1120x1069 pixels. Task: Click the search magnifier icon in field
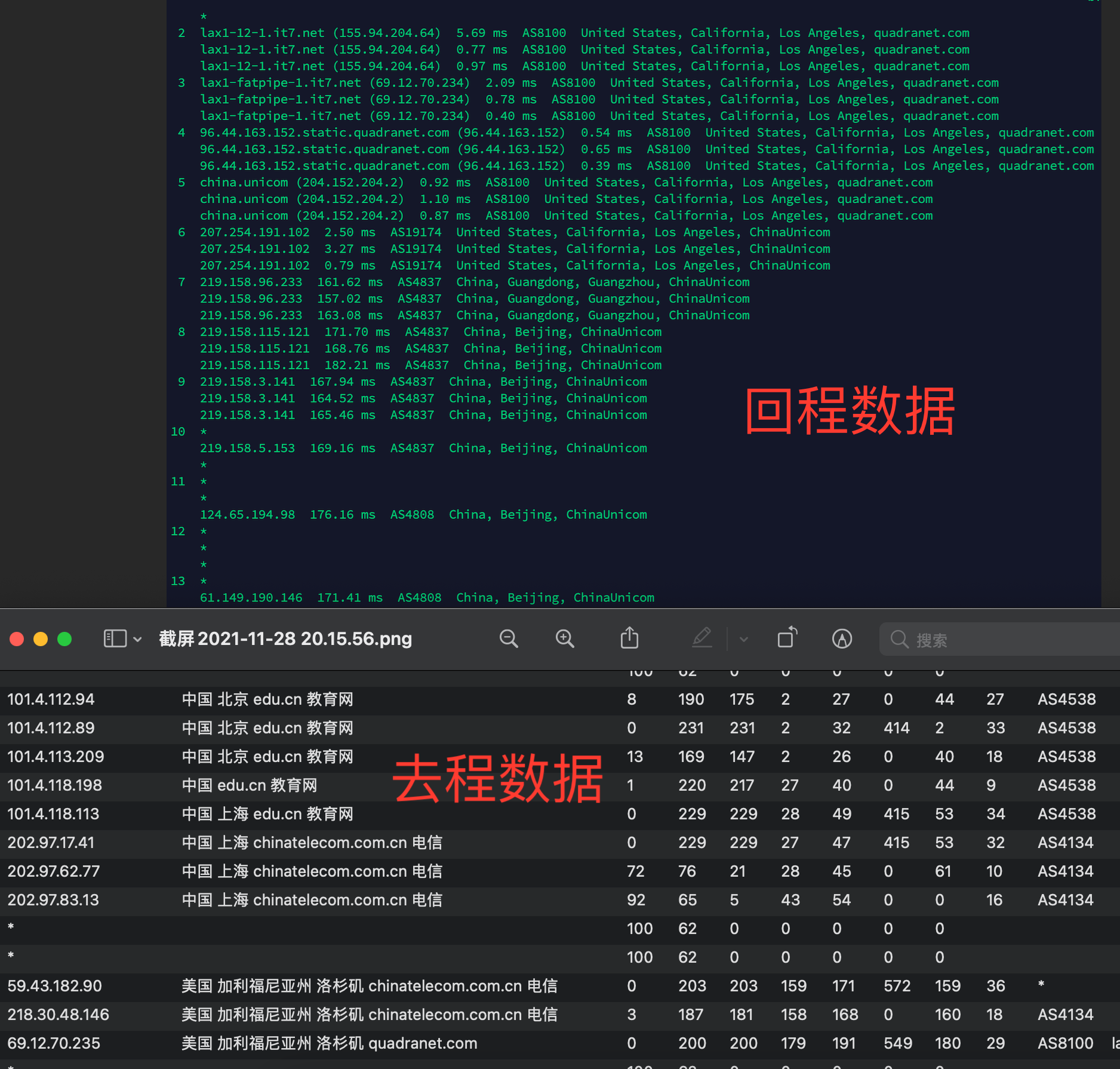pos(899,640)
